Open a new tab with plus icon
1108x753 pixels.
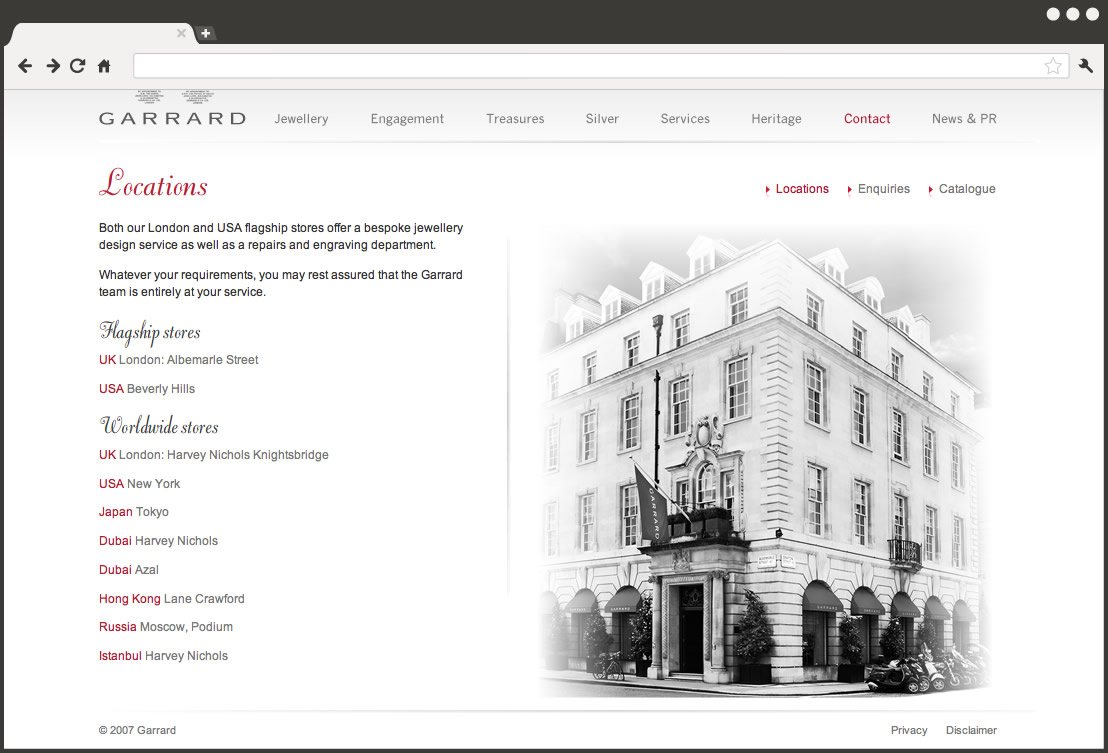[x=205, y=33]
